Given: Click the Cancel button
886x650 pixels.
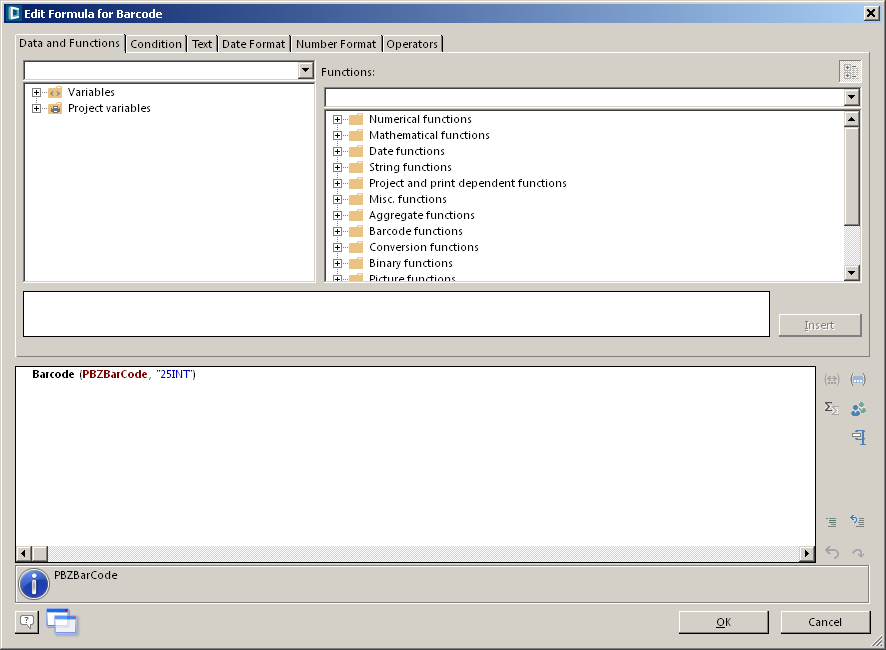Looking at the screenshot, I should [x=825, y=622].
